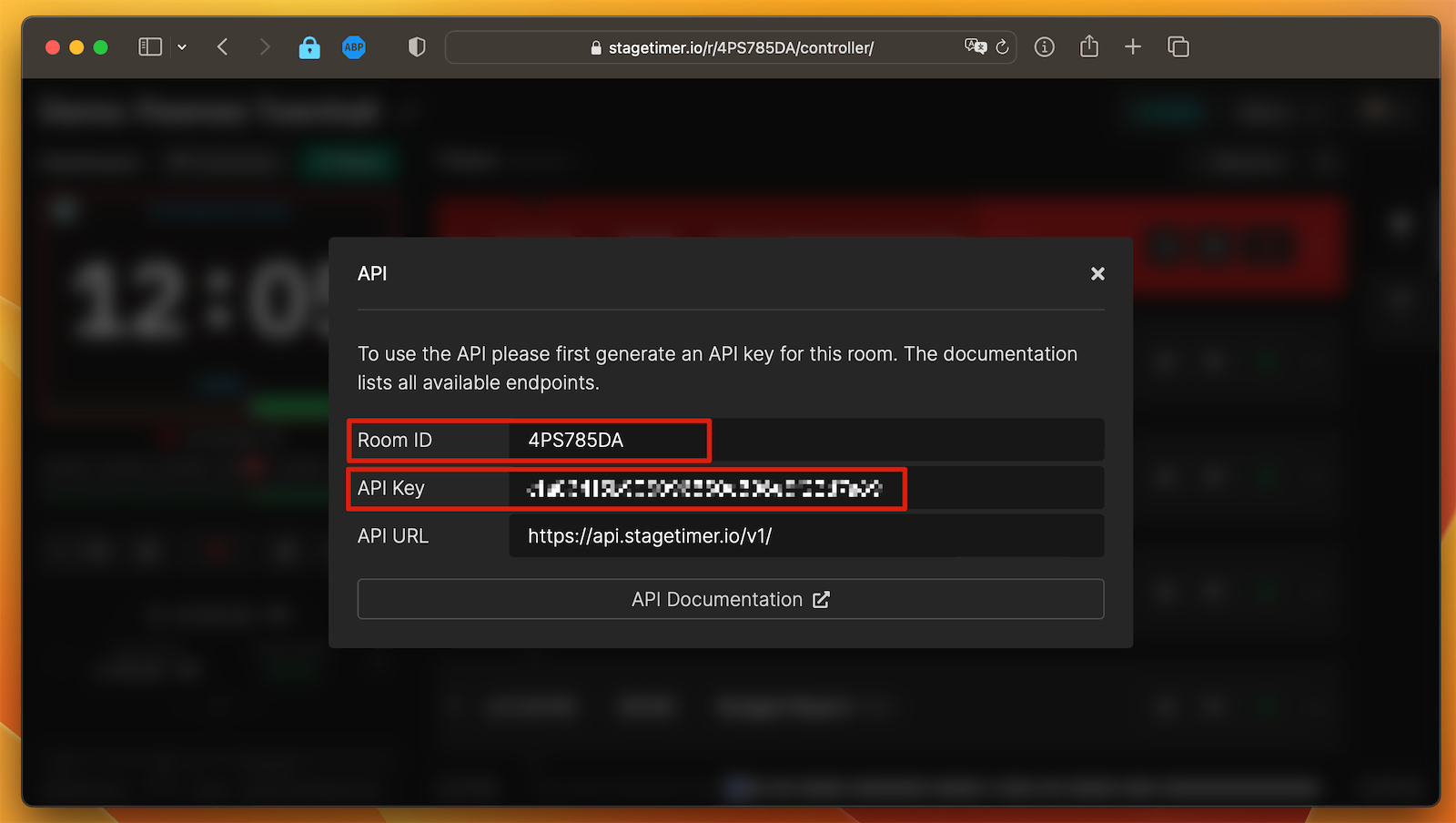Image resolution: width=1456 pixels, height=823 pixels.
Task: Click the API instructions paragraph
Action: pyautogui.click(x=717, y=368)
